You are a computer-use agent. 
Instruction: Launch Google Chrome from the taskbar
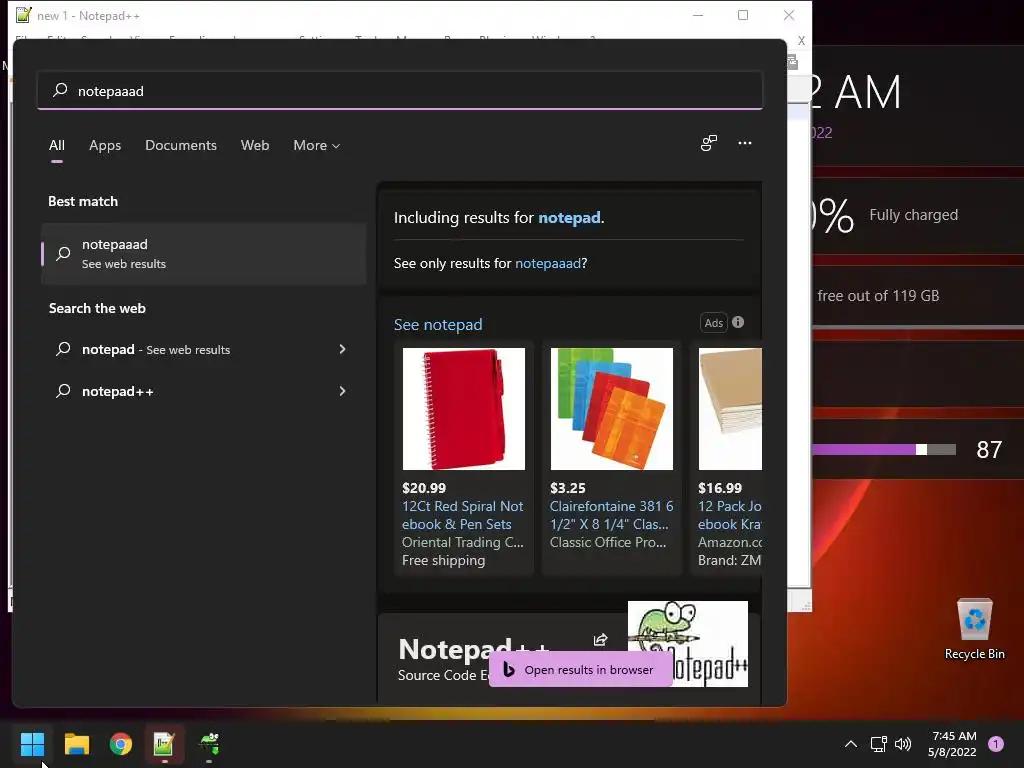click(121, 744)
